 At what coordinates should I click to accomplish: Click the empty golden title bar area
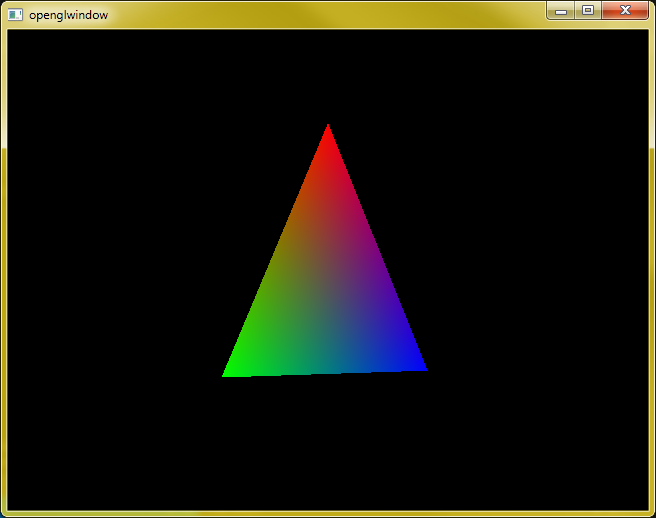click(326, 15)
